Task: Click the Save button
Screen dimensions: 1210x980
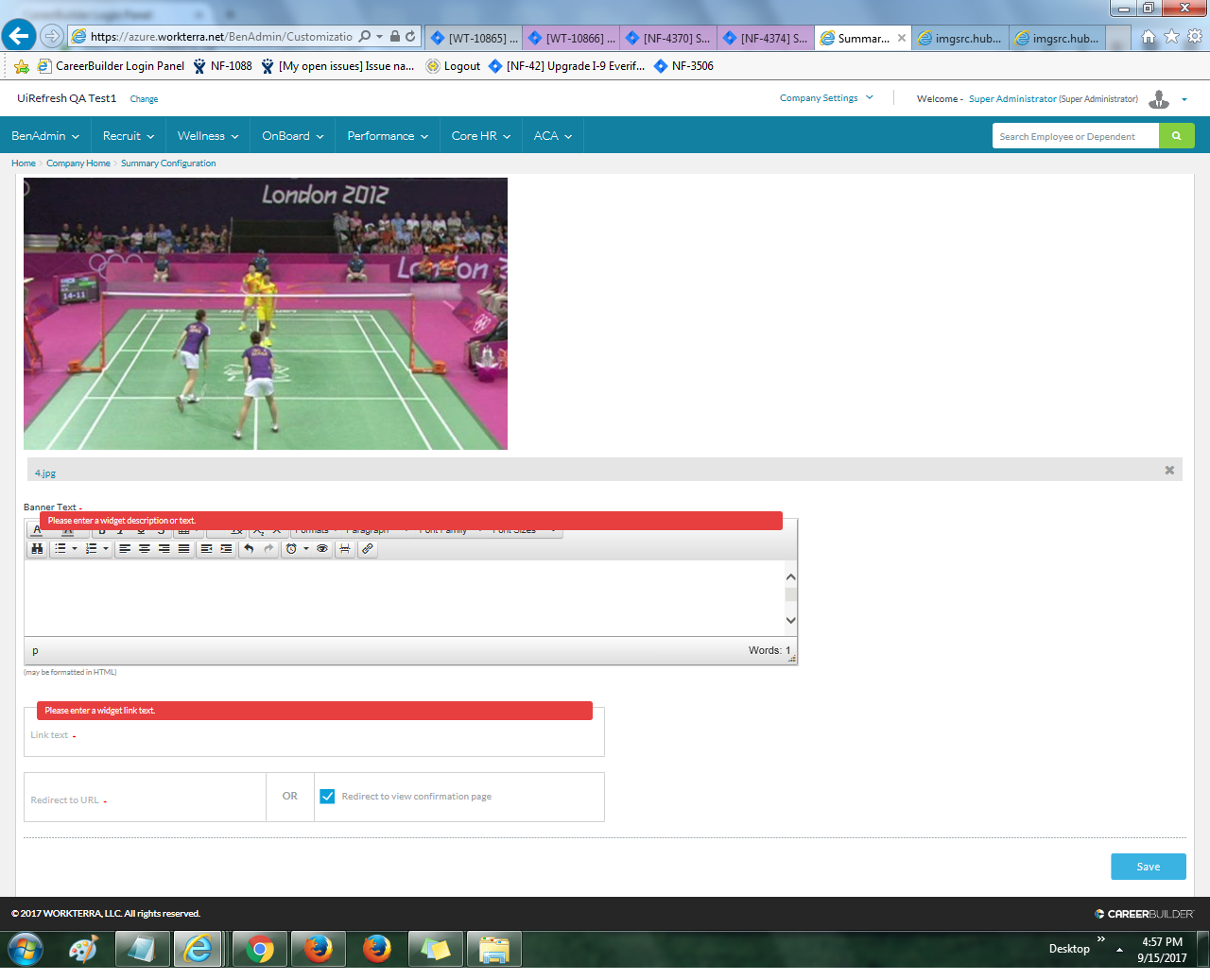Action: tap(1148, 867)
